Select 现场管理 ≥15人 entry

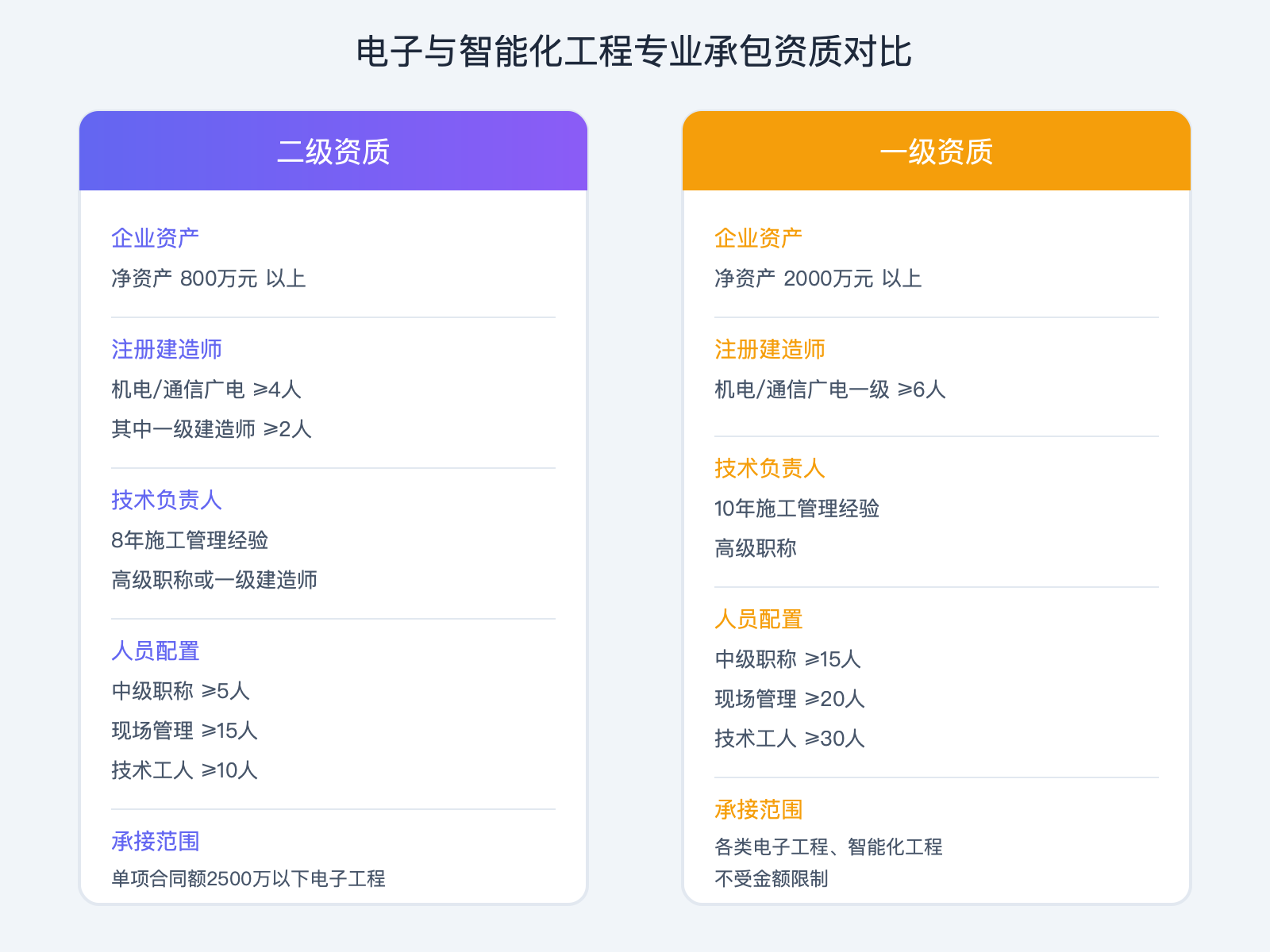[184, 731]
